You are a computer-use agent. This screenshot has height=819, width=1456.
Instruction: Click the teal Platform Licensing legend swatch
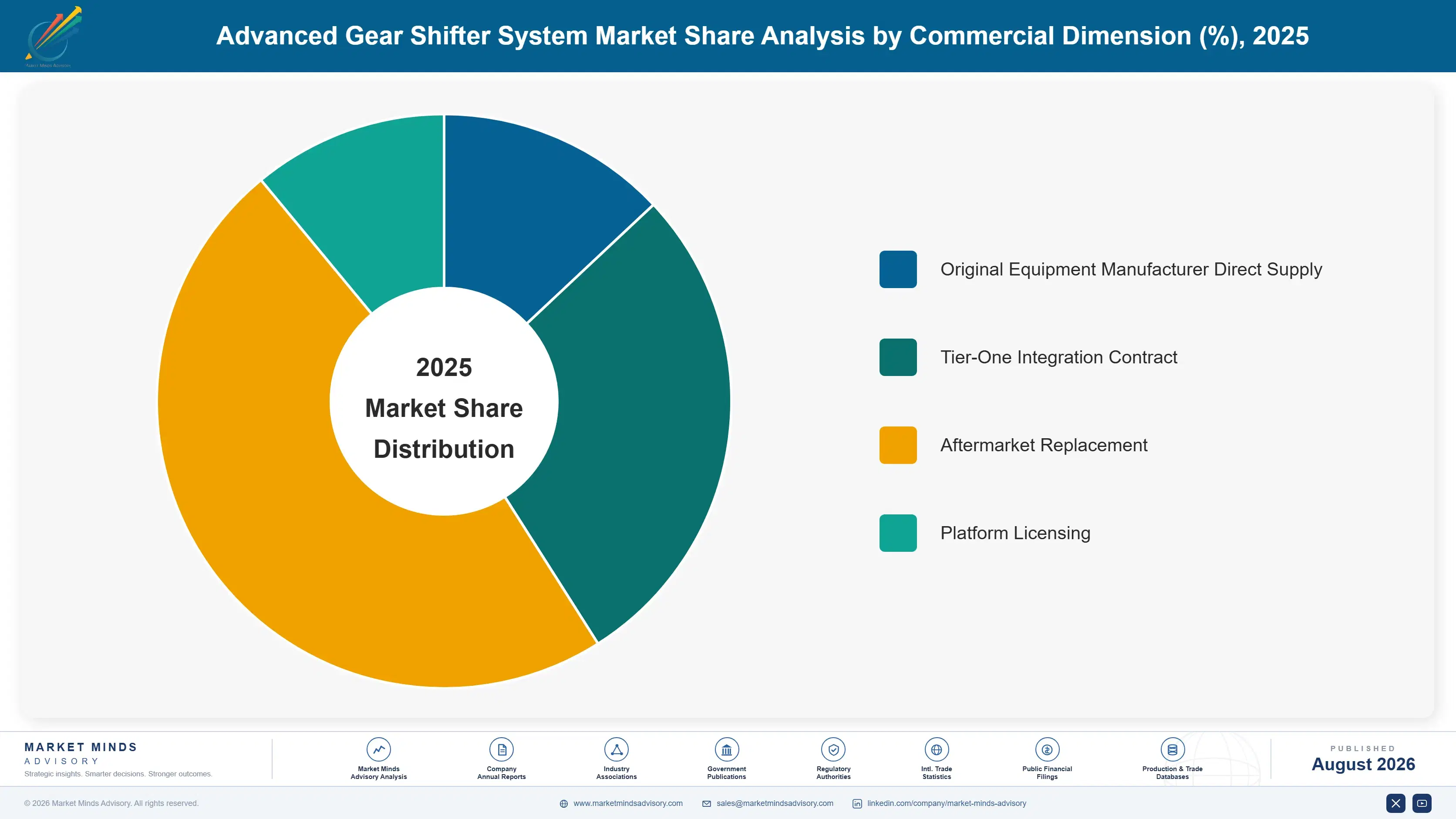tap(897, 533)
